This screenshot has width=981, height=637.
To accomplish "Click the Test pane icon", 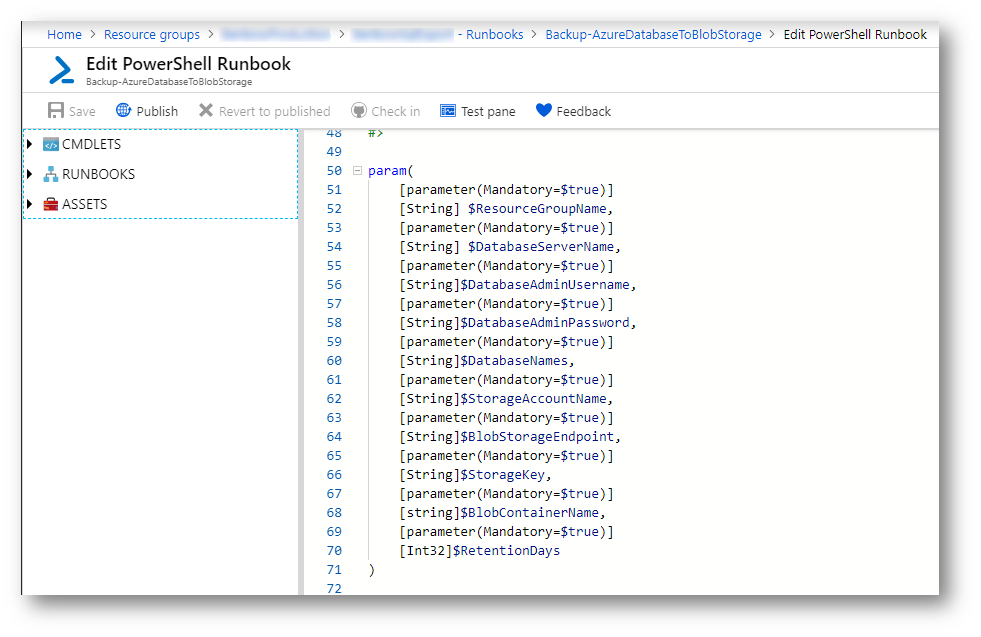I will point(448,111).
